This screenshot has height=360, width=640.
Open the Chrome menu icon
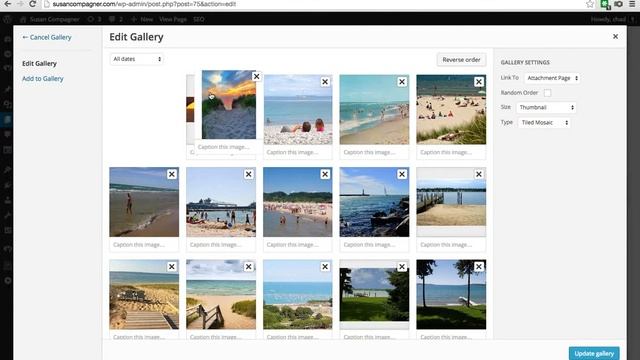pyautogui.click(x=632, y=4)
